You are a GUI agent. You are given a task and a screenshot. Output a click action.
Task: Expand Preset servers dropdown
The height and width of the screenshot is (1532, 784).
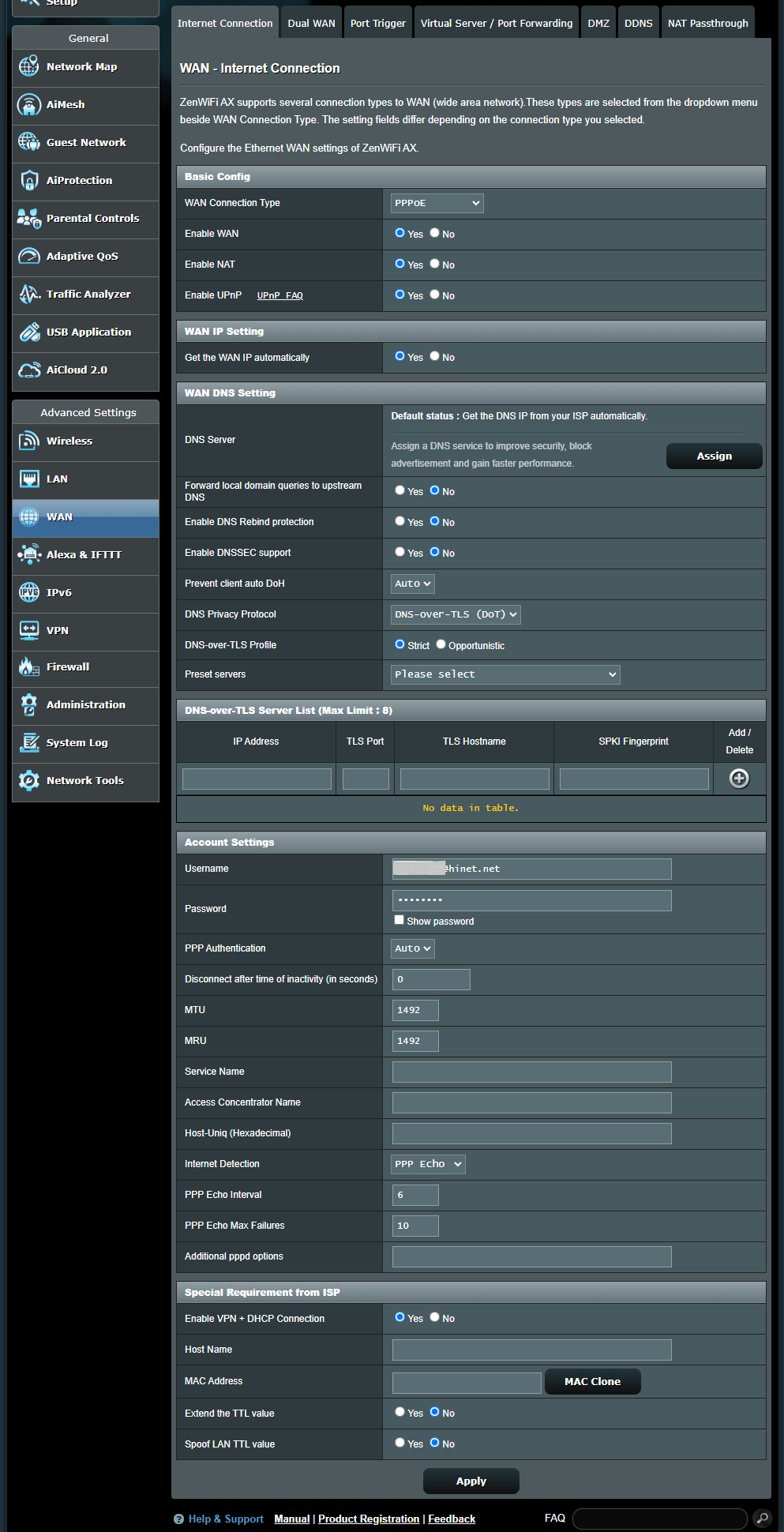505,674
